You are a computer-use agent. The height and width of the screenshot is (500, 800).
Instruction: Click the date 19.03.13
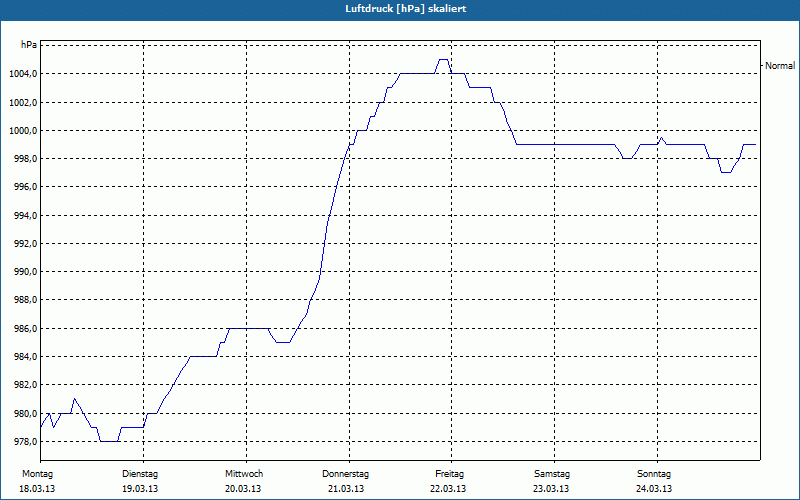140,489
